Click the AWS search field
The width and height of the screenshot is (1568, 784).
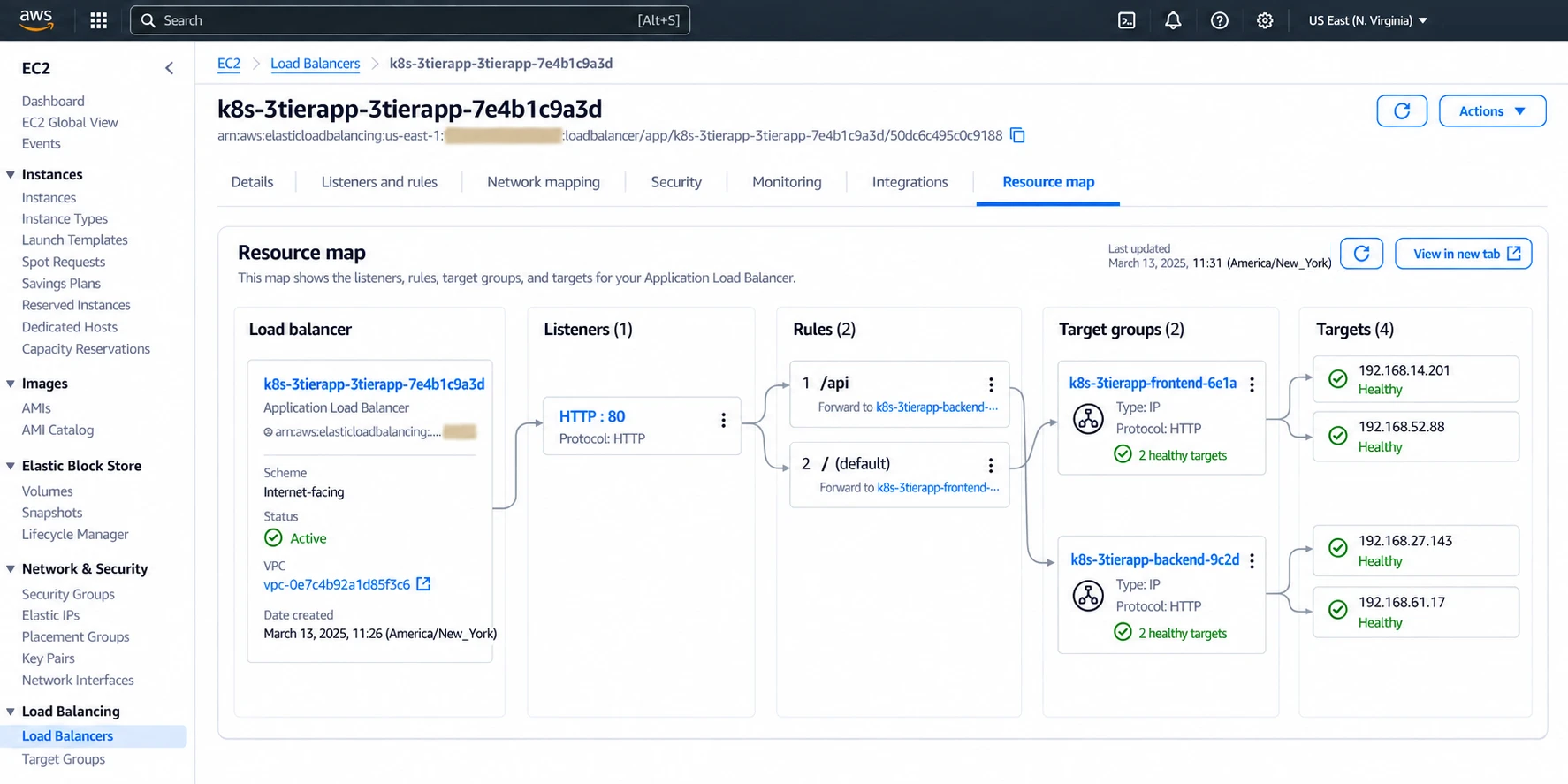point(410,20)
